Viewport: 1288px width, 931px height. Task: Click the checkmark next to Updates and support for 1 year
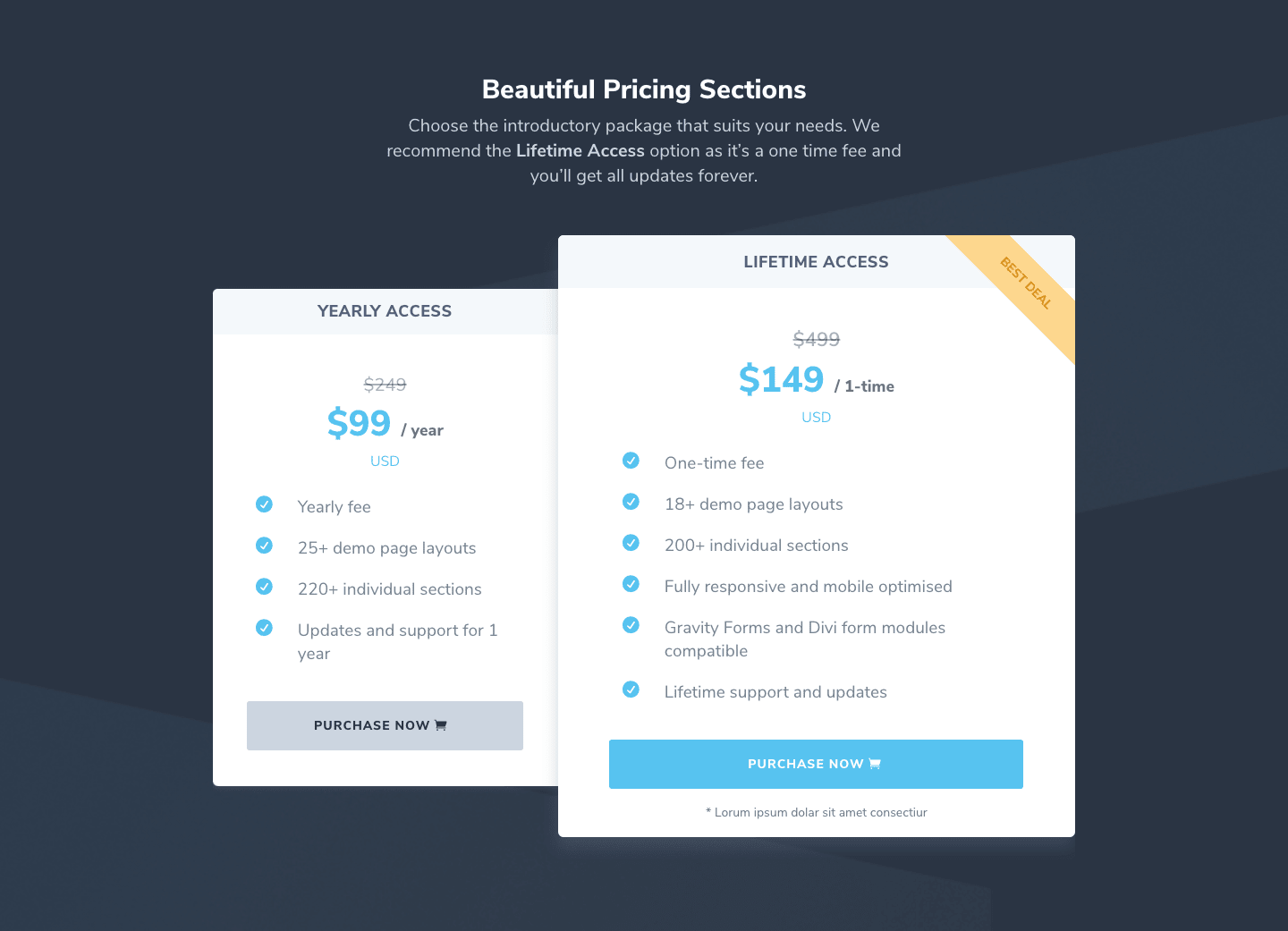264,628
